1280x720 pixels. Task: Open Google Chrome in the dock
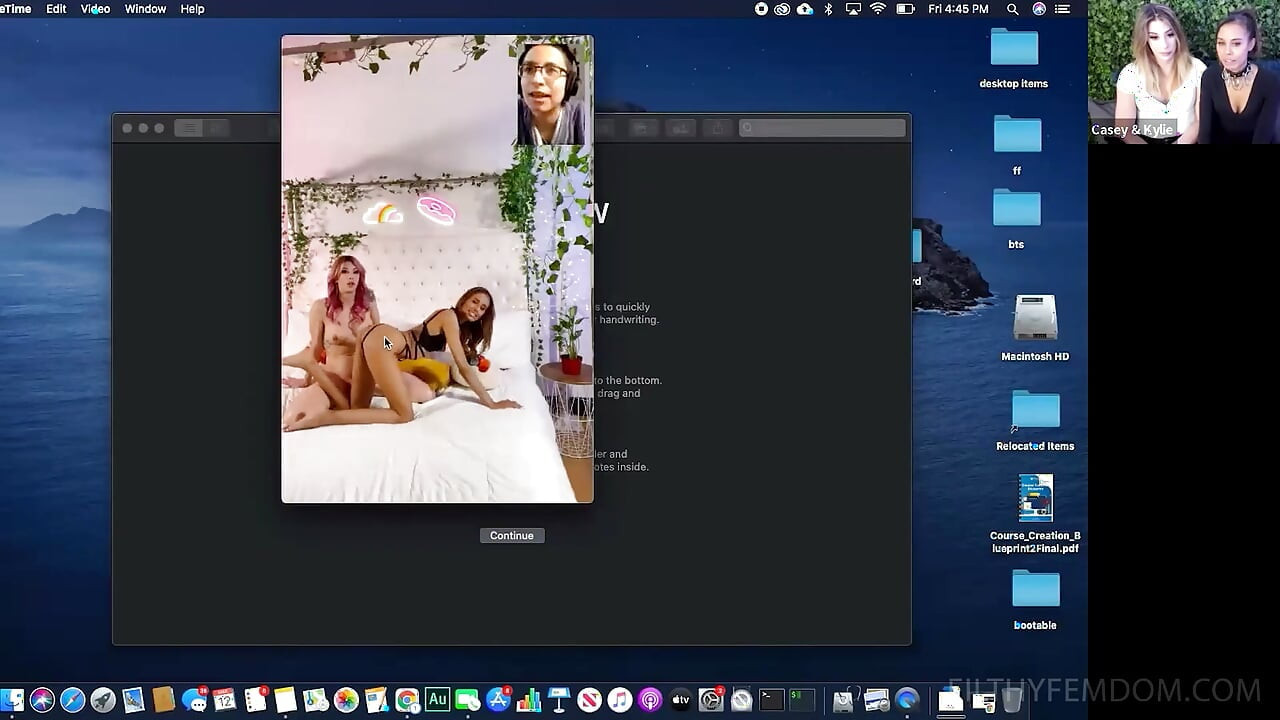click(x=407, y=700)
